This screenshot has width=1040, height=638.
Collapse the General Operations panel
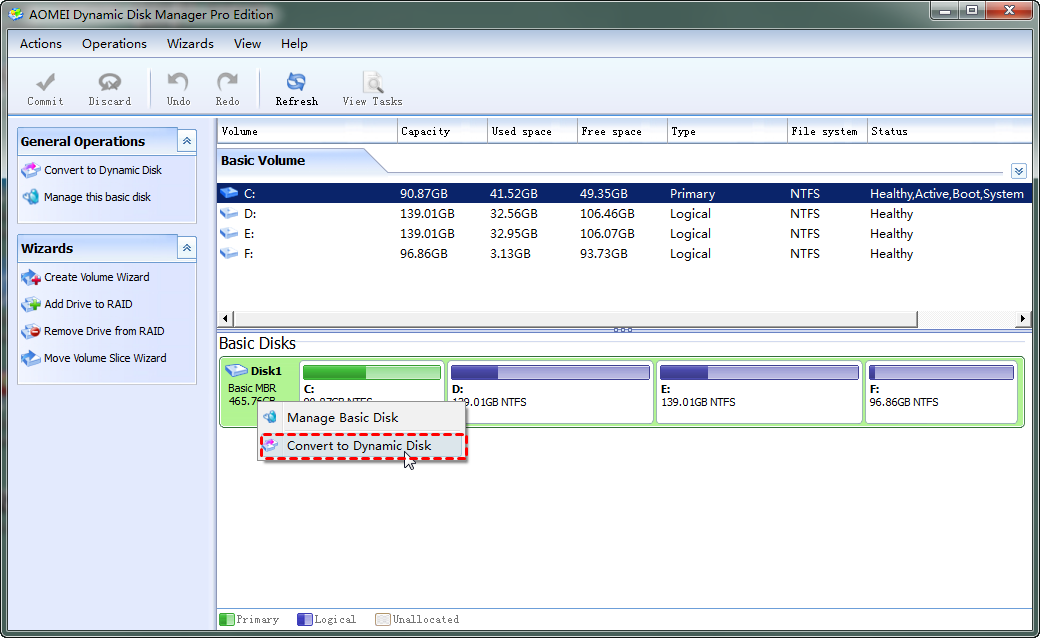187,141
